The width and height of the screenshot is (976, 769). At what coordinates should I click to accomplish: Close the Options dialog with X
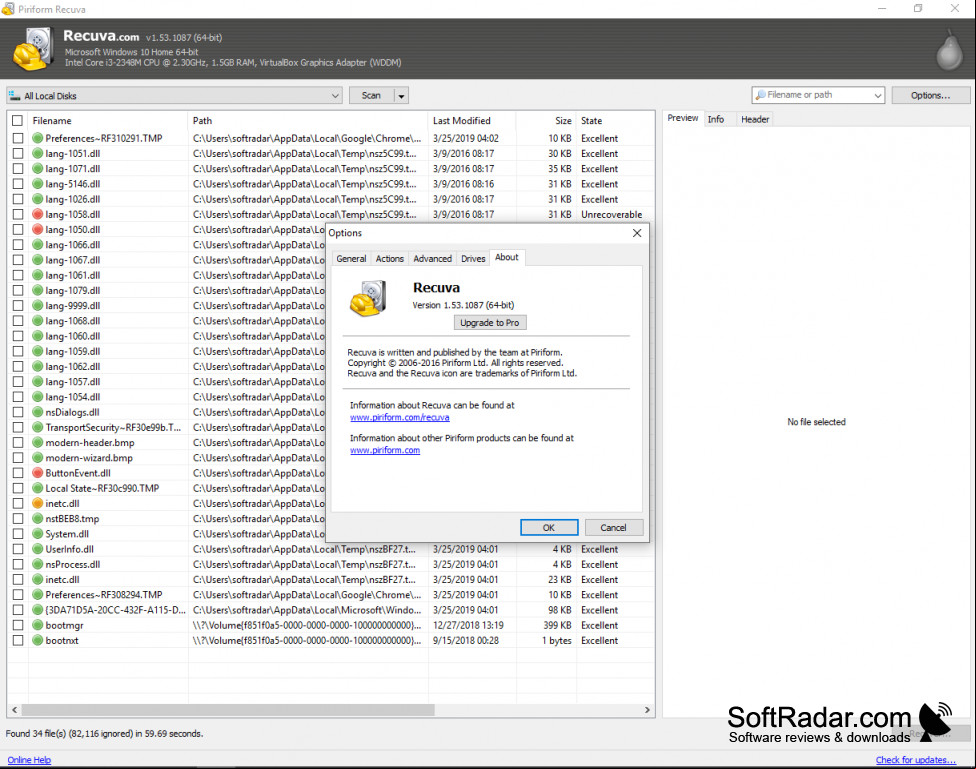pos(637,233)
